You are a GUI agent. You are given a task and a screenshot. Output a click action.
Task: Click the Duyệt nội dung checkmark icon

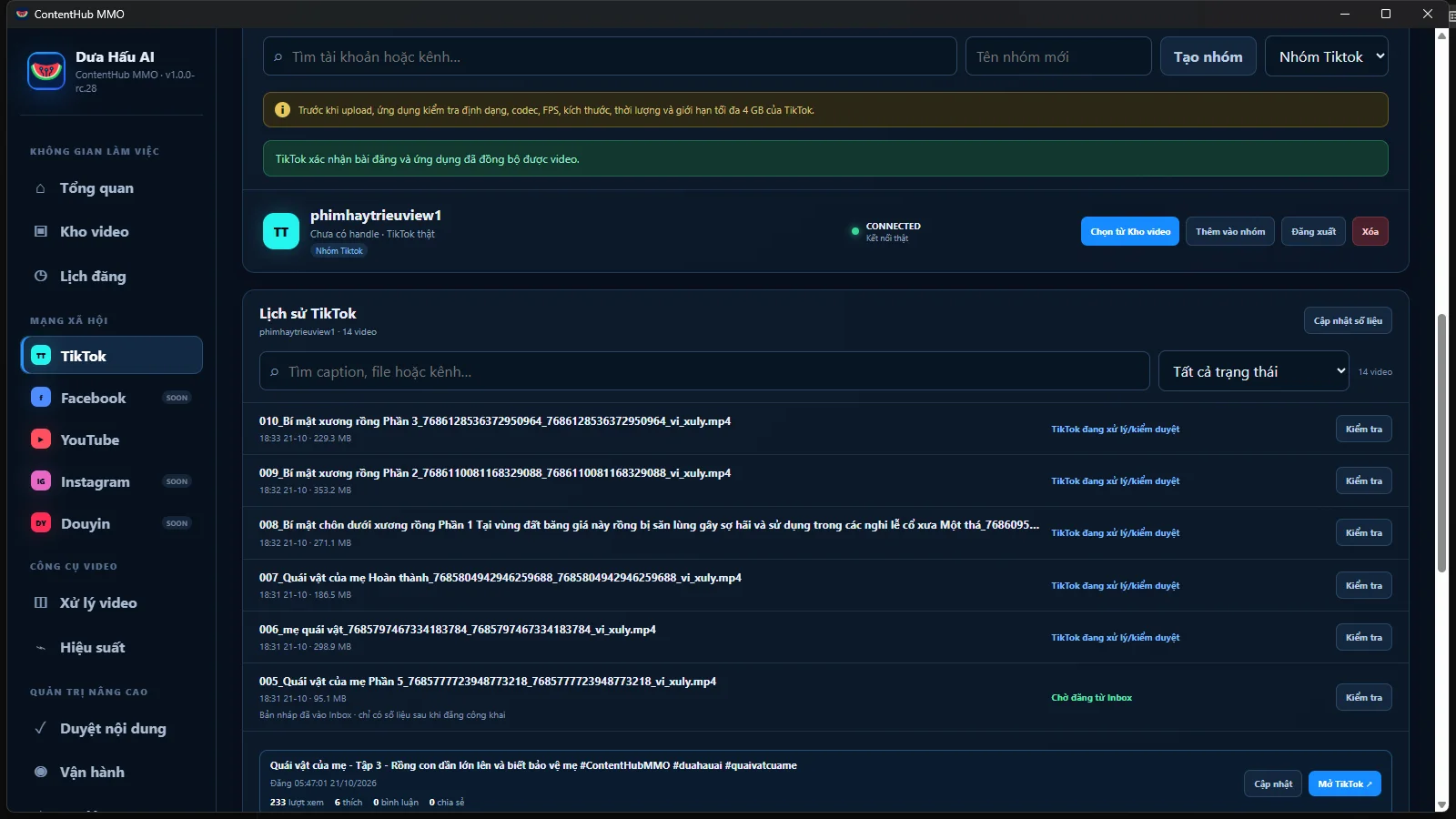click(40, 728)
